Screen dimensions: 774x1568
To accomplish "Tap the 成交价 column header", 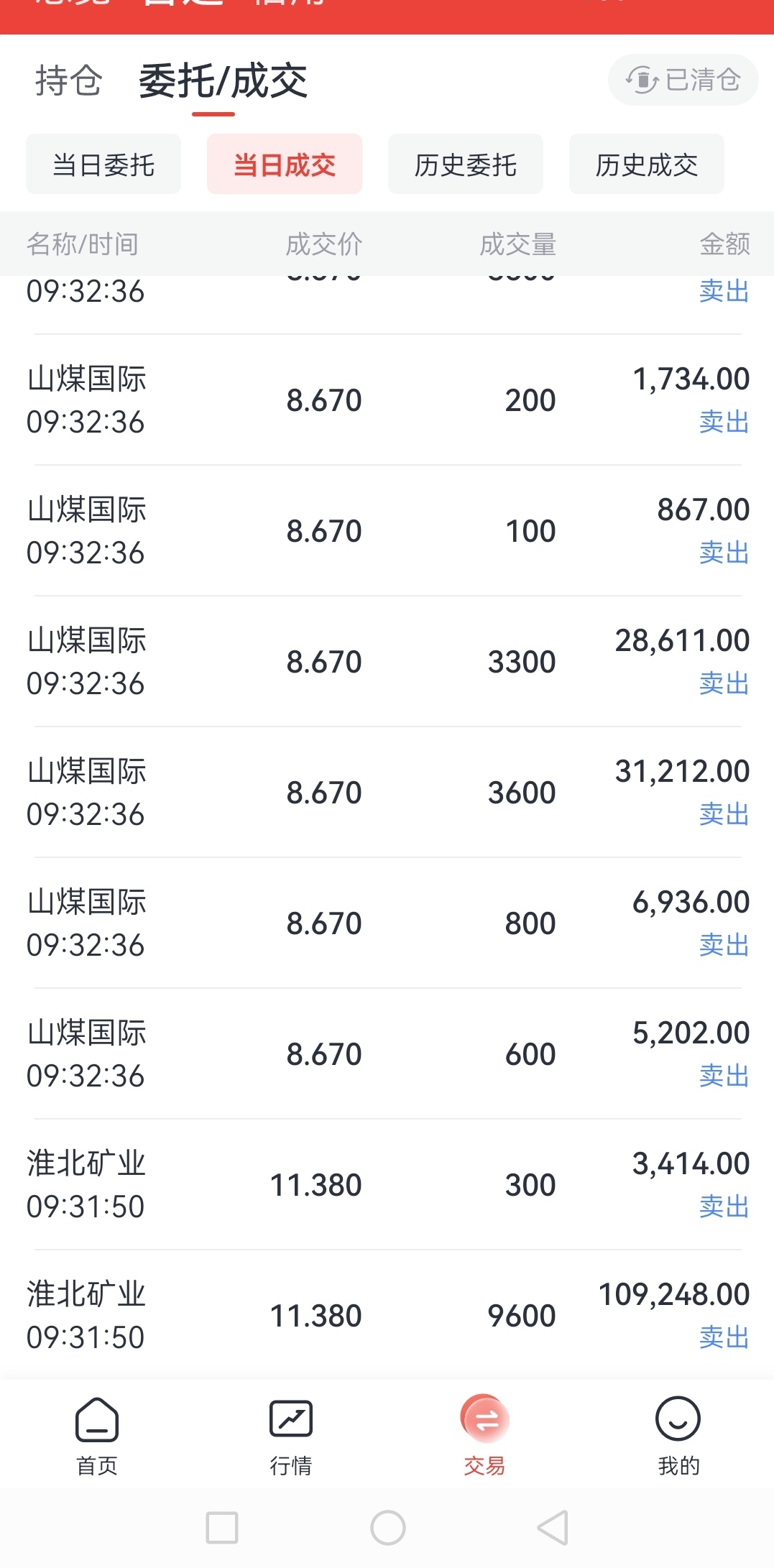I will pos(324,244).
